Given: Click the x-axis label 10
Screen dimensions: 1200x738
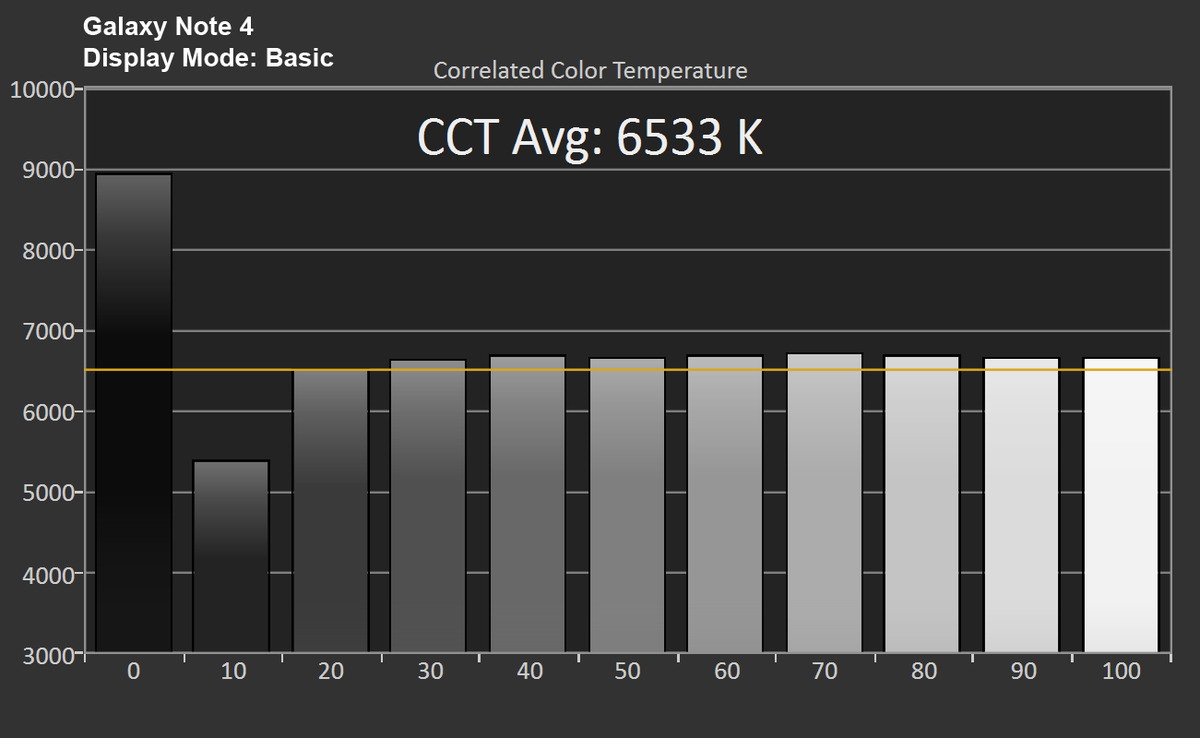Looking at the screenshot, I should click(232, 672).
